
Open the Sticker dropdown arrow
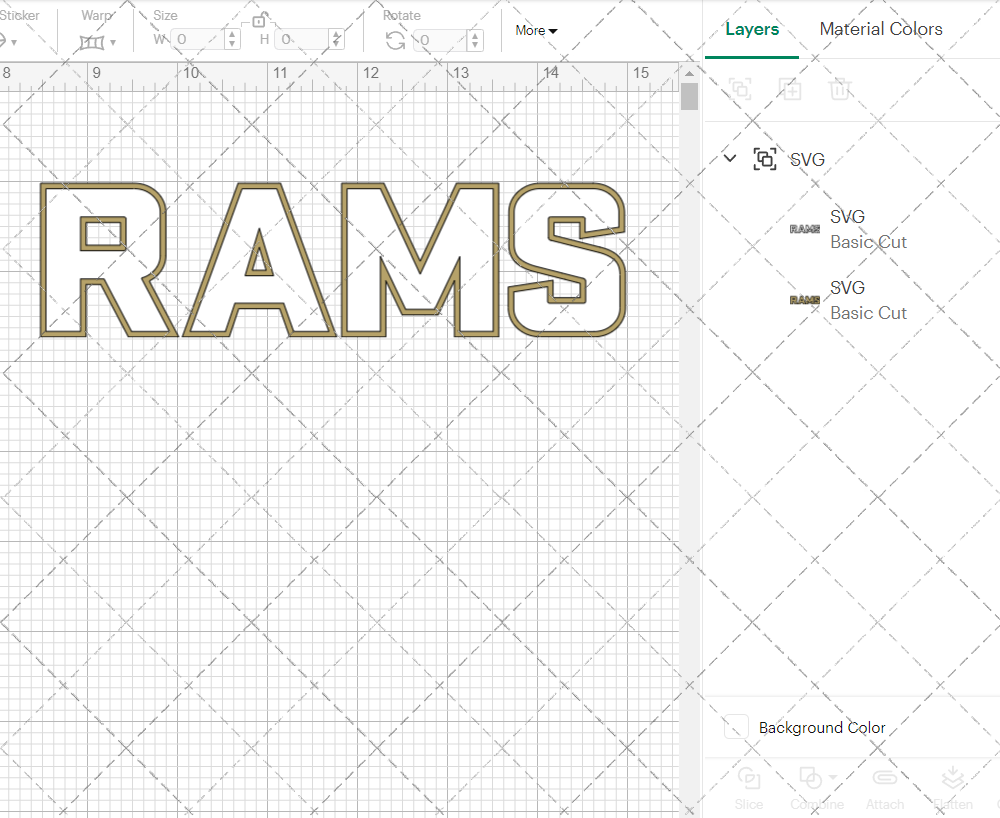point(13,43)
